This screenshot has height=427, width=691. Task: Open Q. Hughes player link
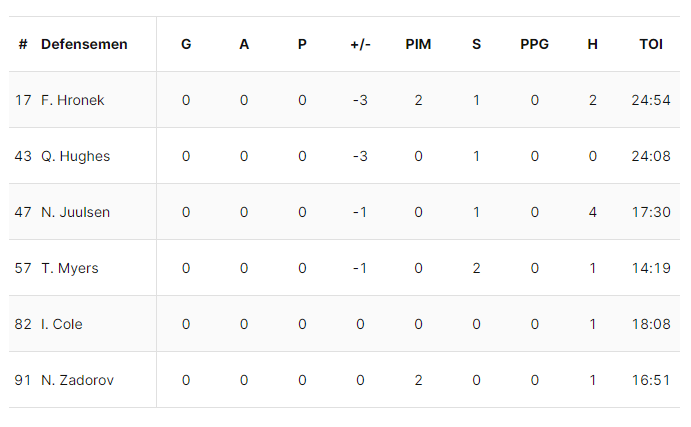coord(75,156)
